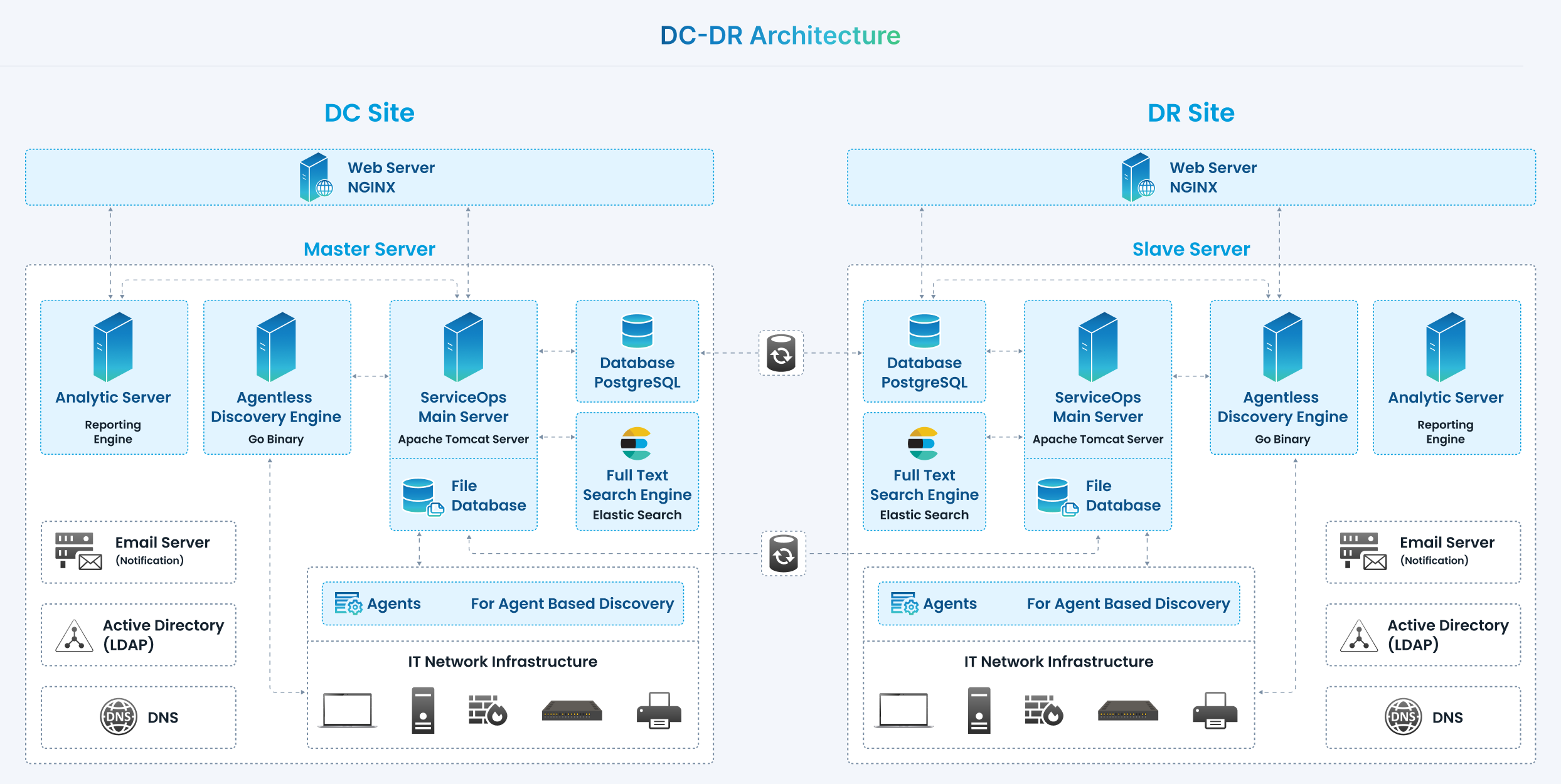Click the DC Site PostgreSQL database cylinder icon
Viewport: 1561px width, 784px height.
pos(637,331)
